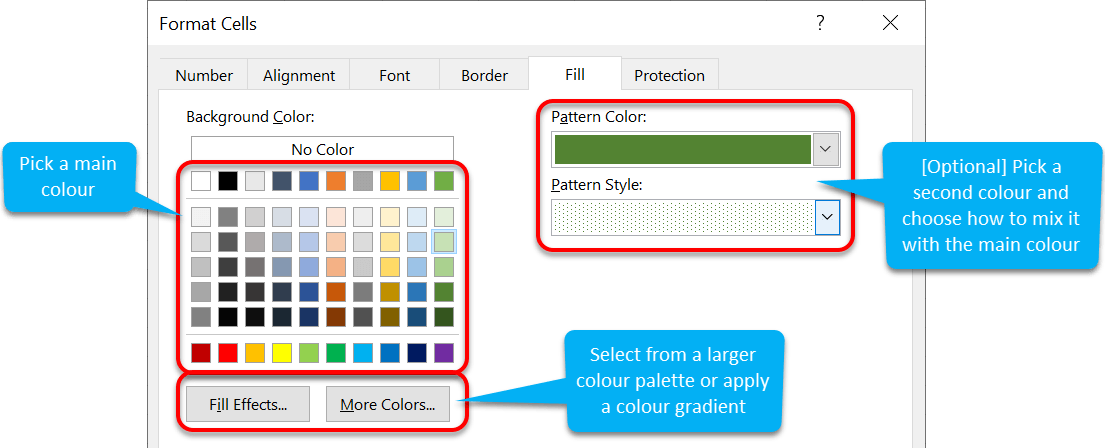Click the green Pattern Color preview bar
The height and width of the screenshot is (448, 1105).
pyautogui.click(x=682, y=149)
